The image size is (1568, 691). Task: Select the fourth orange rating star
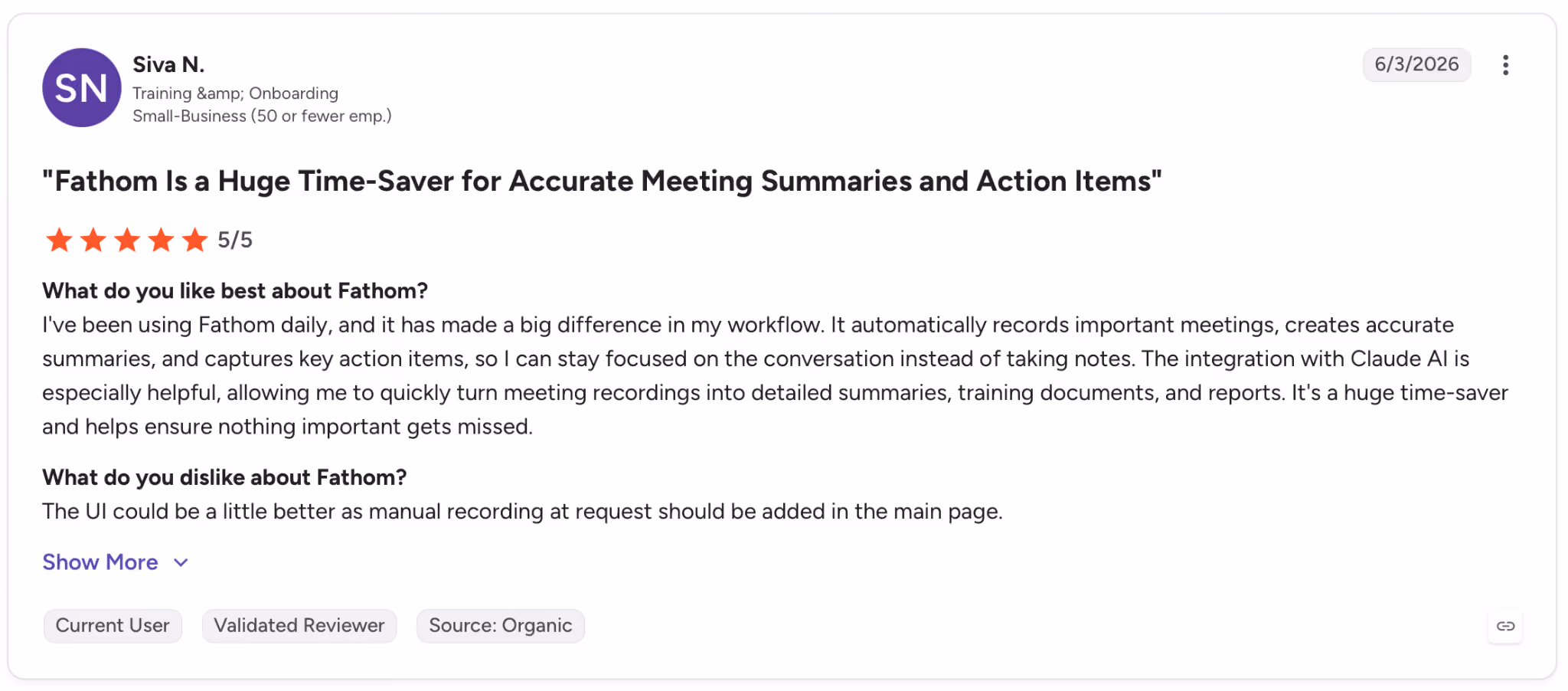click(x=161, y=240)
